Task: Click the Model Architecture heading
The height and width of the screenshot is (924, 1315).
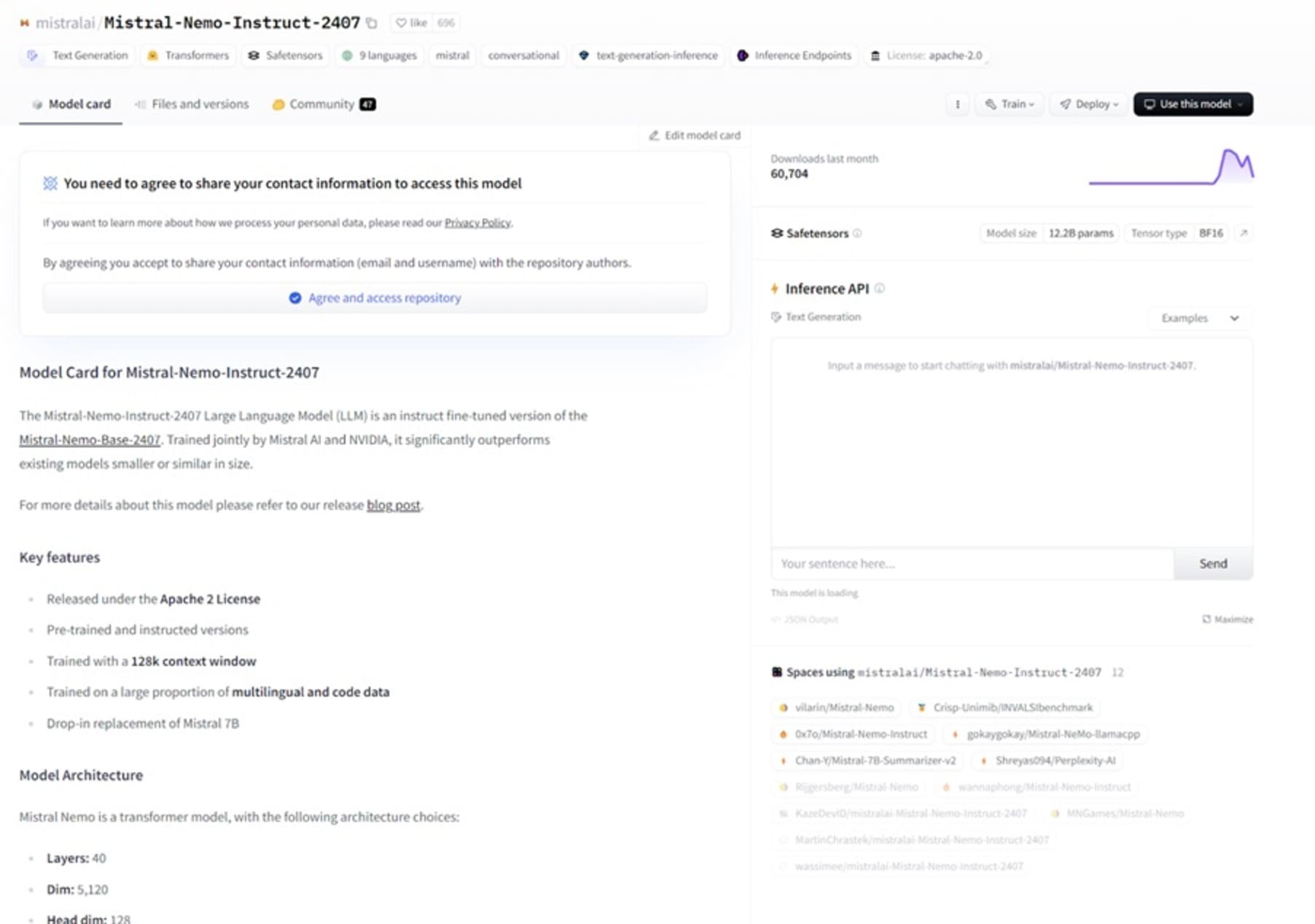Action: pyautogui.click(x=81, y=775)
